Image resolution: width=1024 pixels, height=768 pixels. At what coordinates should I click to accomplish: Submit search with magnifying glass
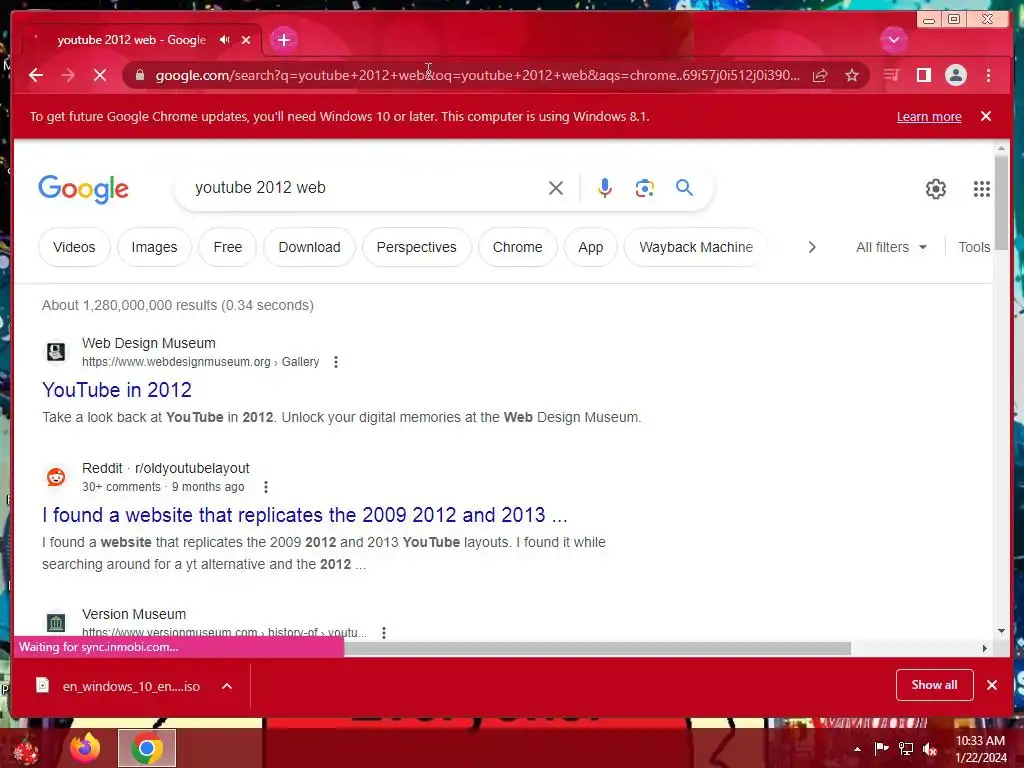tap(684, 187)
